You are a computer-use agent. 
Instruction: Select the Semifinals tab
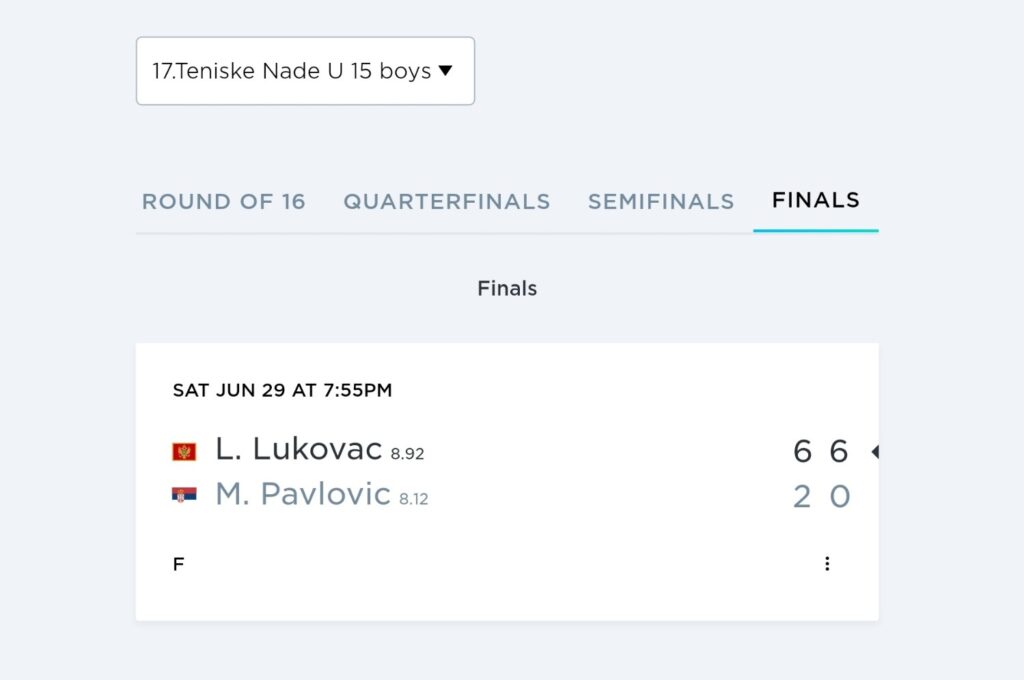[x=661, y=201]
